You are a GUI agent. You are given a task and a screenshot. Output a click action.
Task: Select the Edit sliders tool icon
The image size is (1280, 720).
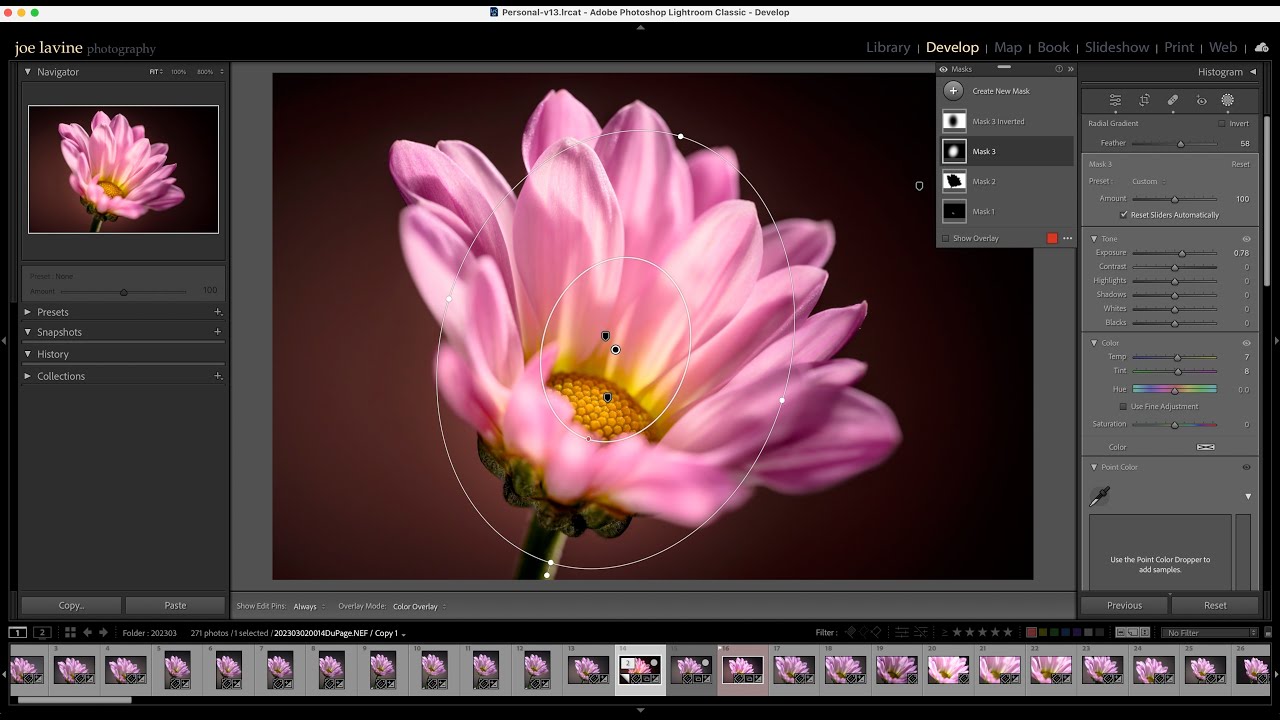pos(1115,100)
